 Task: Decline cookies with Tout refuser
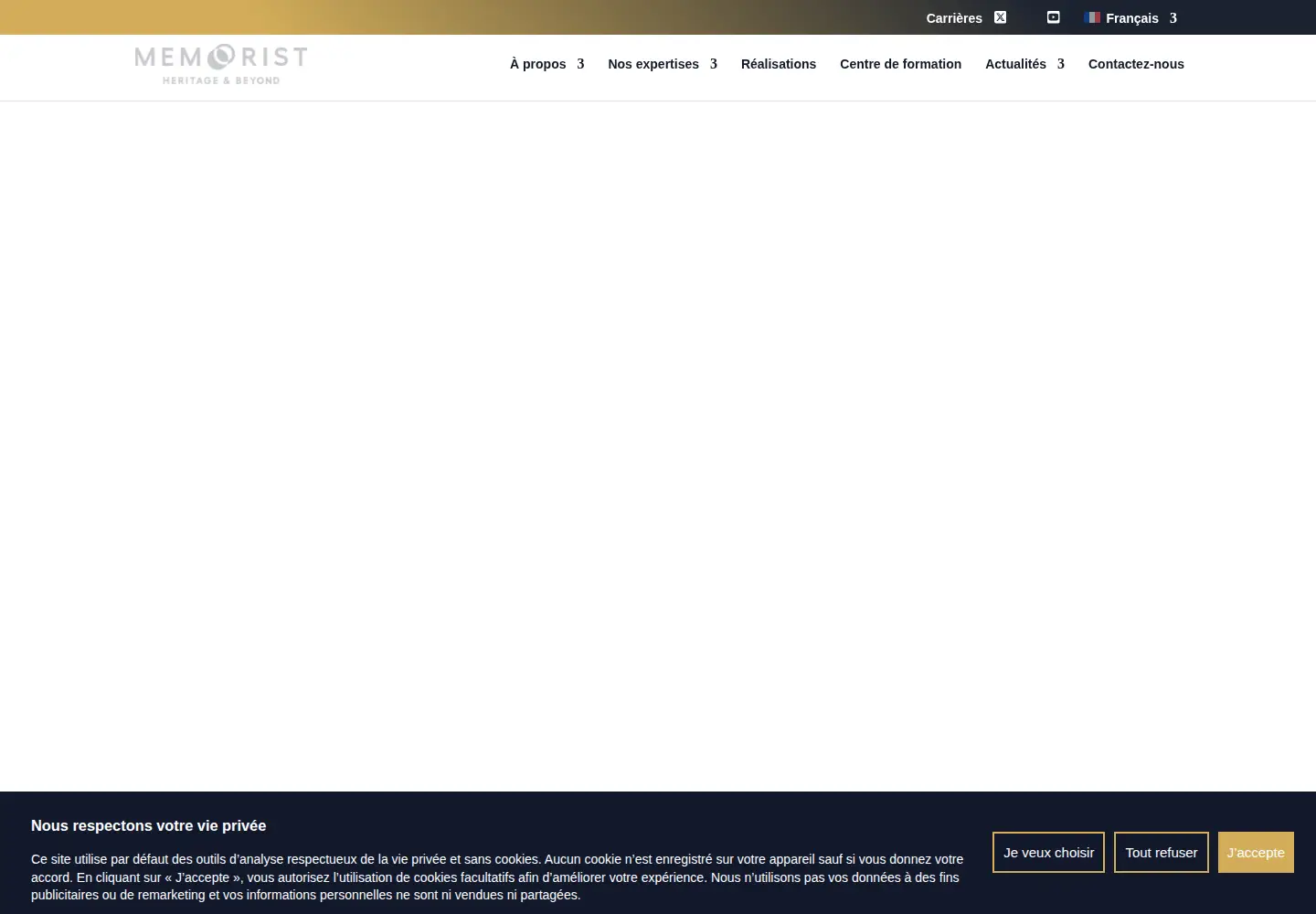(1161, 852)
